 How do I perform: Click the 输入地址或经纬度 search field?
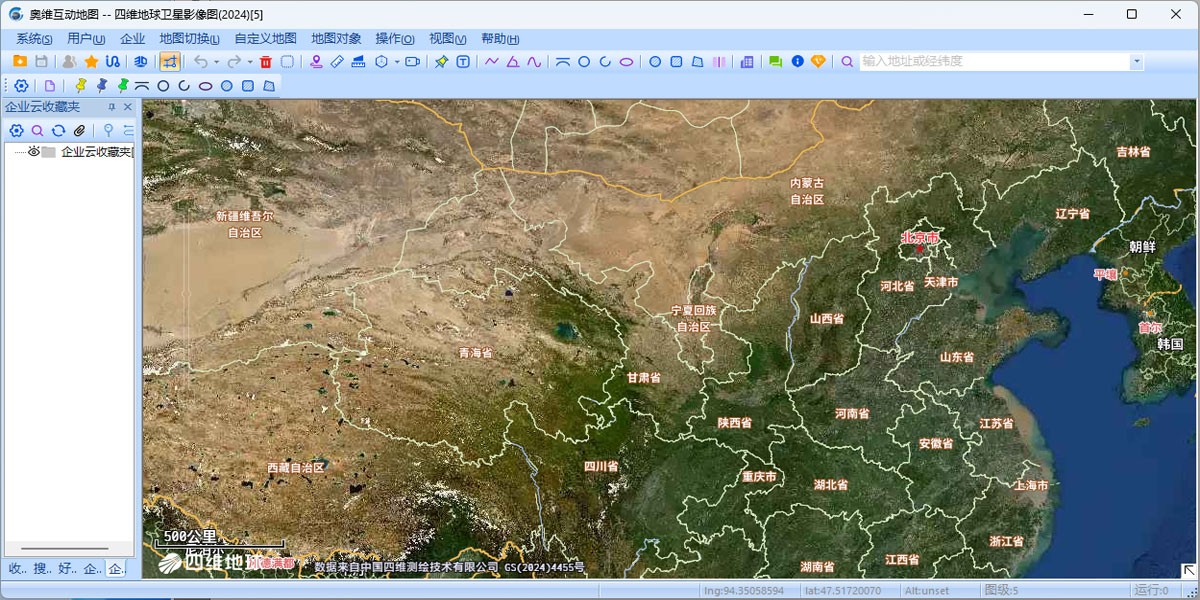(x=990, y=62)
